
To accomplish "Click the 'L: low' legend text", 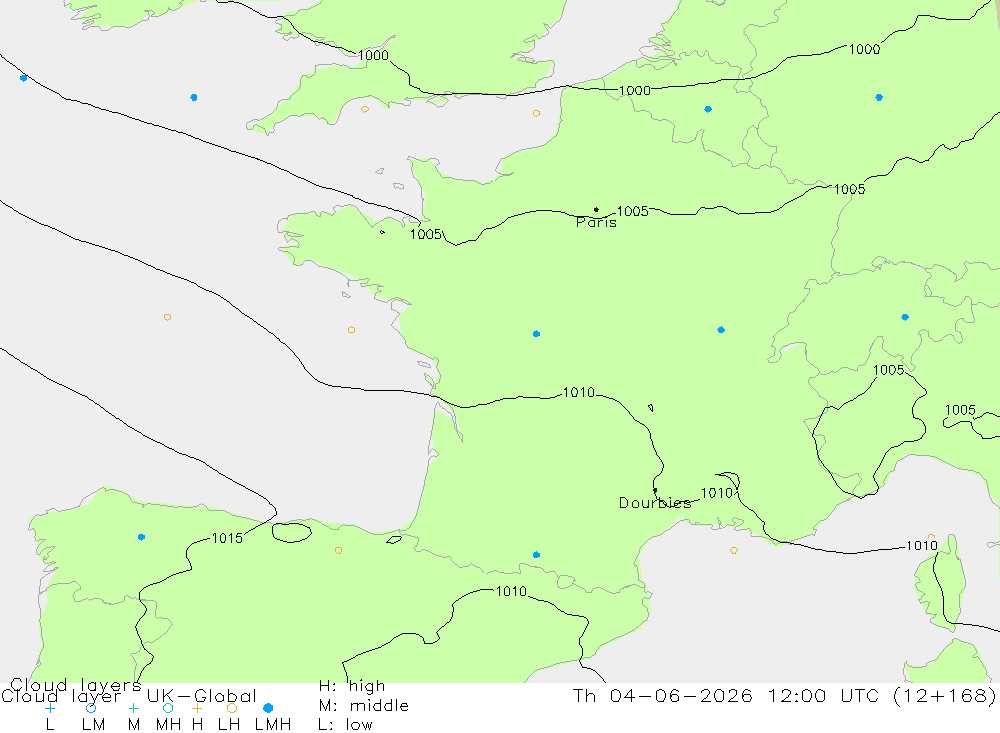I will tap(345, 725).
